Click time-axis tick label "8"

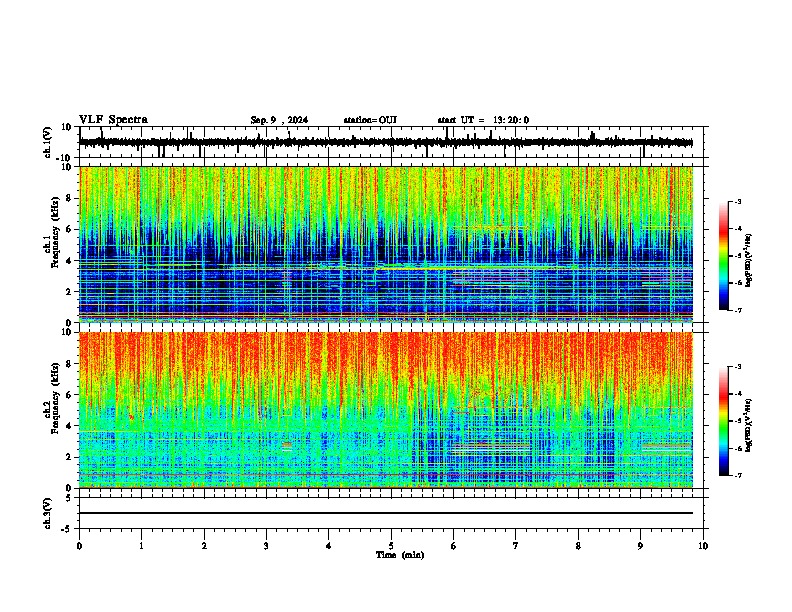tap(578, 546)
